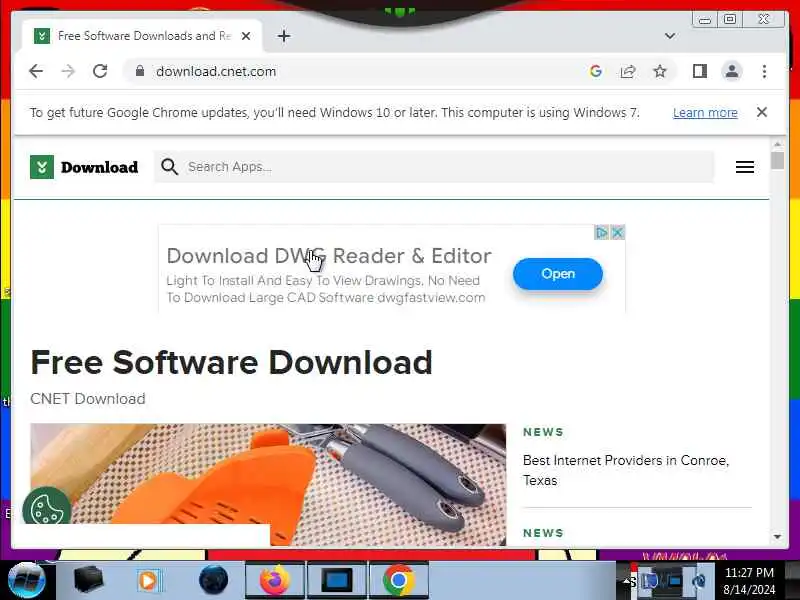The image size is (800, 600).
Task: Click the Download DWG Reader & Editor ad title
Action: pyautogui.click(x=329, y=256)
